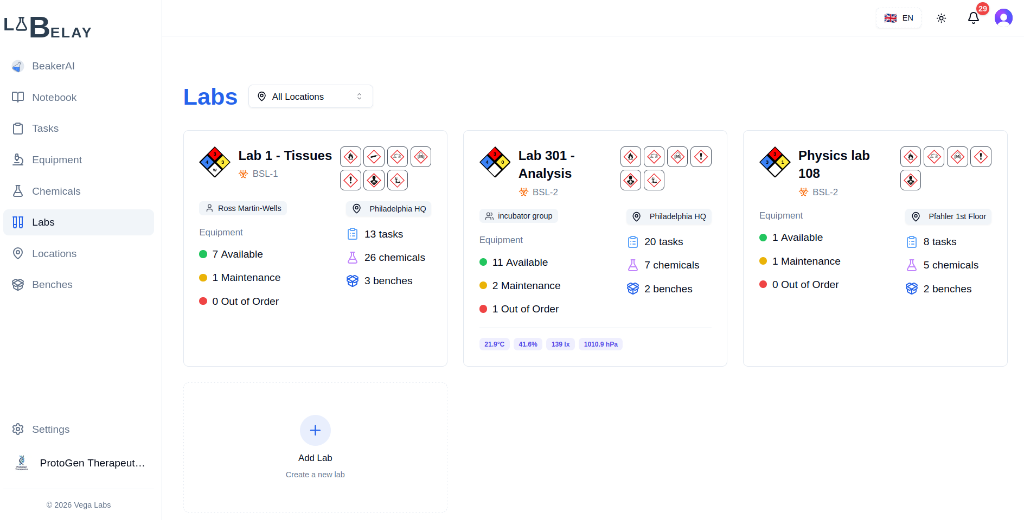Click the gas cylinder hazard icon on Lab 1
The image size is (1024, 520).
click(x=374, y=157)
